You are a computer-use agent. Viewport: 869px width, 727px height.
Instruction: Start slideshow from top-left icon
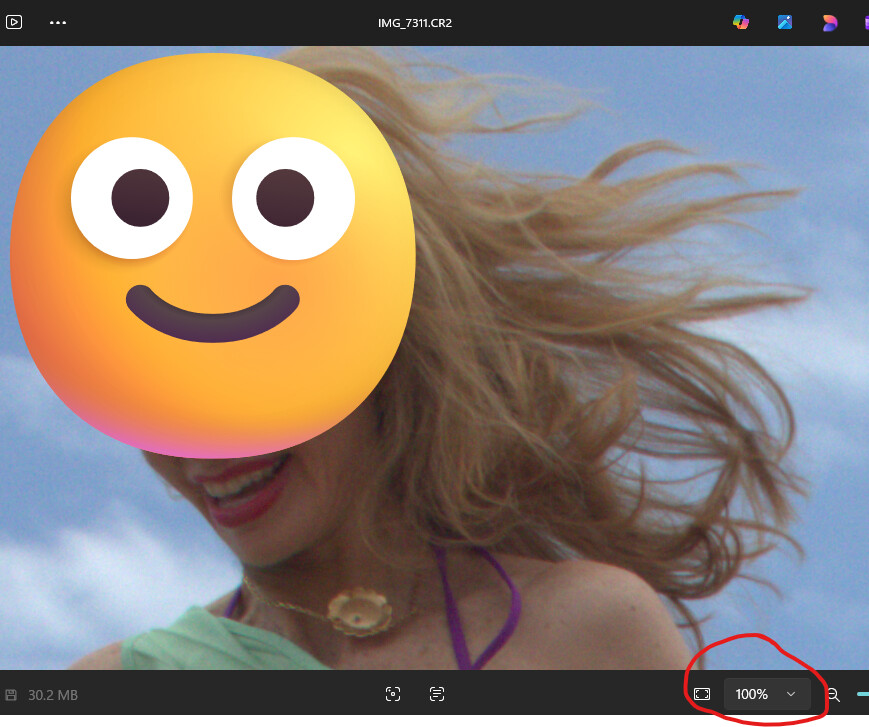pos(14,22)
